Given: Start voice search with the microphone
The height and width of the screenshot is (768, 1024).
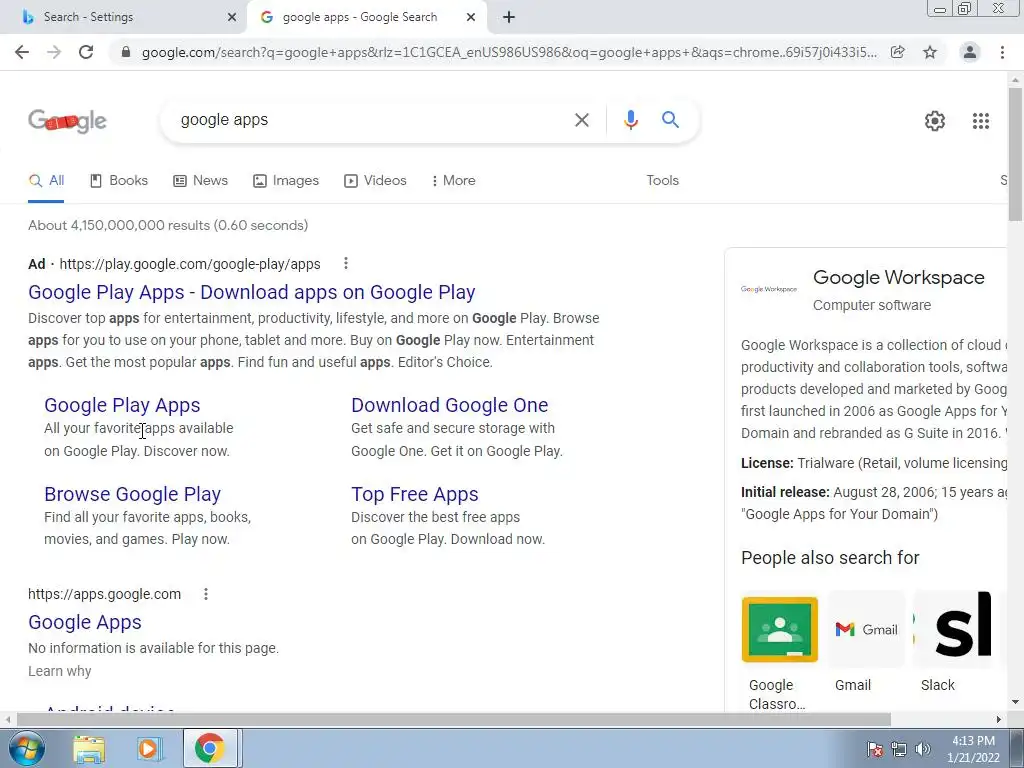Looking at the screenshot, I should click(x=630, y=120).
